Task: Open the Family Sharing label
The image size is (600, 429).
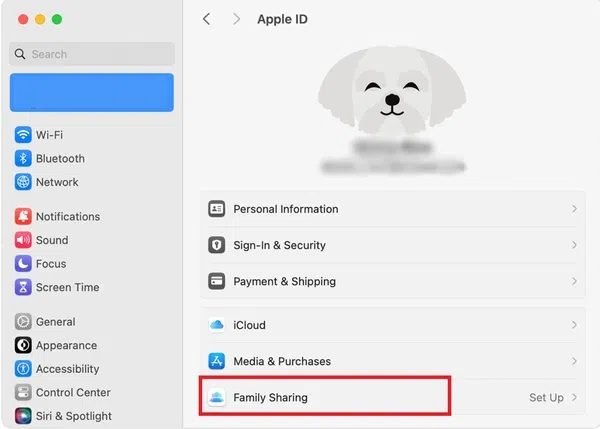Action: tap(271, 398)
